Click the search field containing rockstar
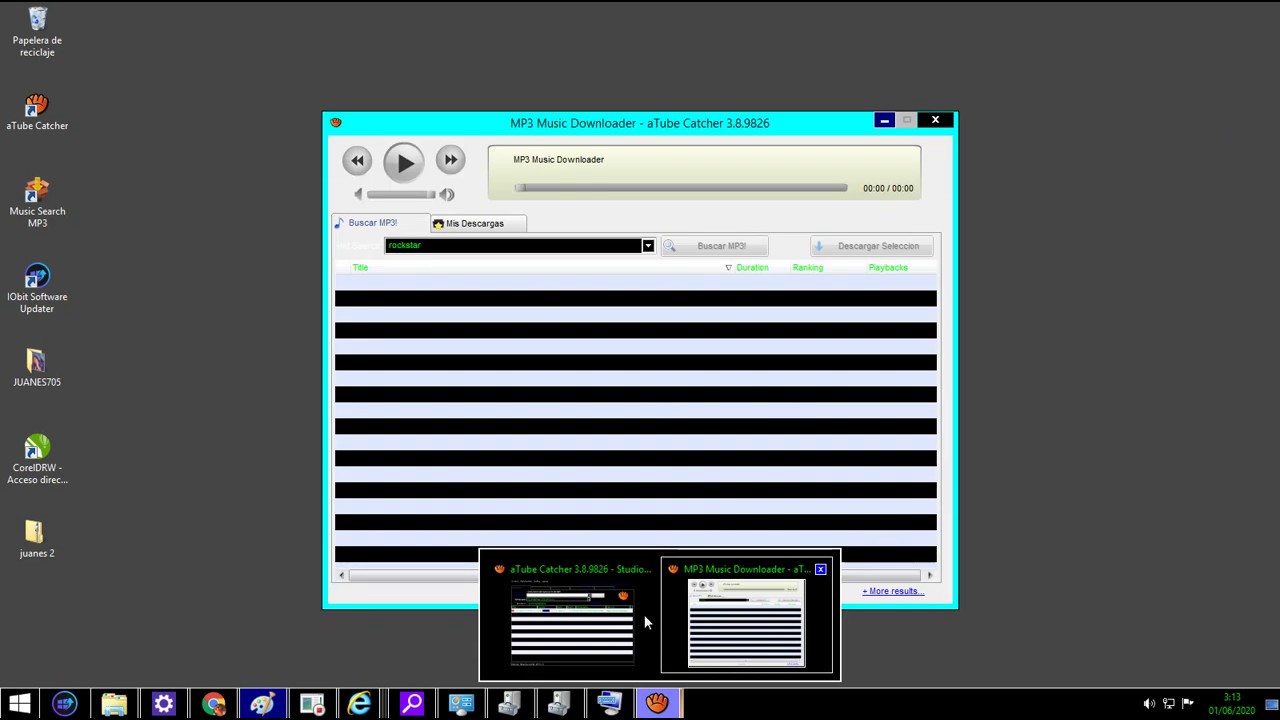Screen dimensions: 1280x720 tap(513, 246)
